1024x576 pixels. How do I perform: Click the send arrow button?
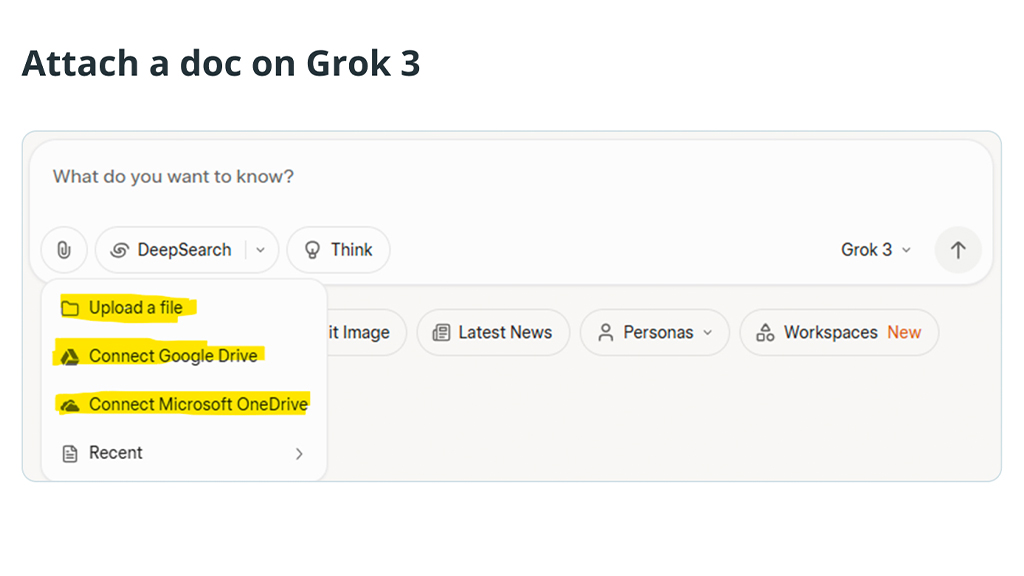pyautogui.click(x=957, y=249)
